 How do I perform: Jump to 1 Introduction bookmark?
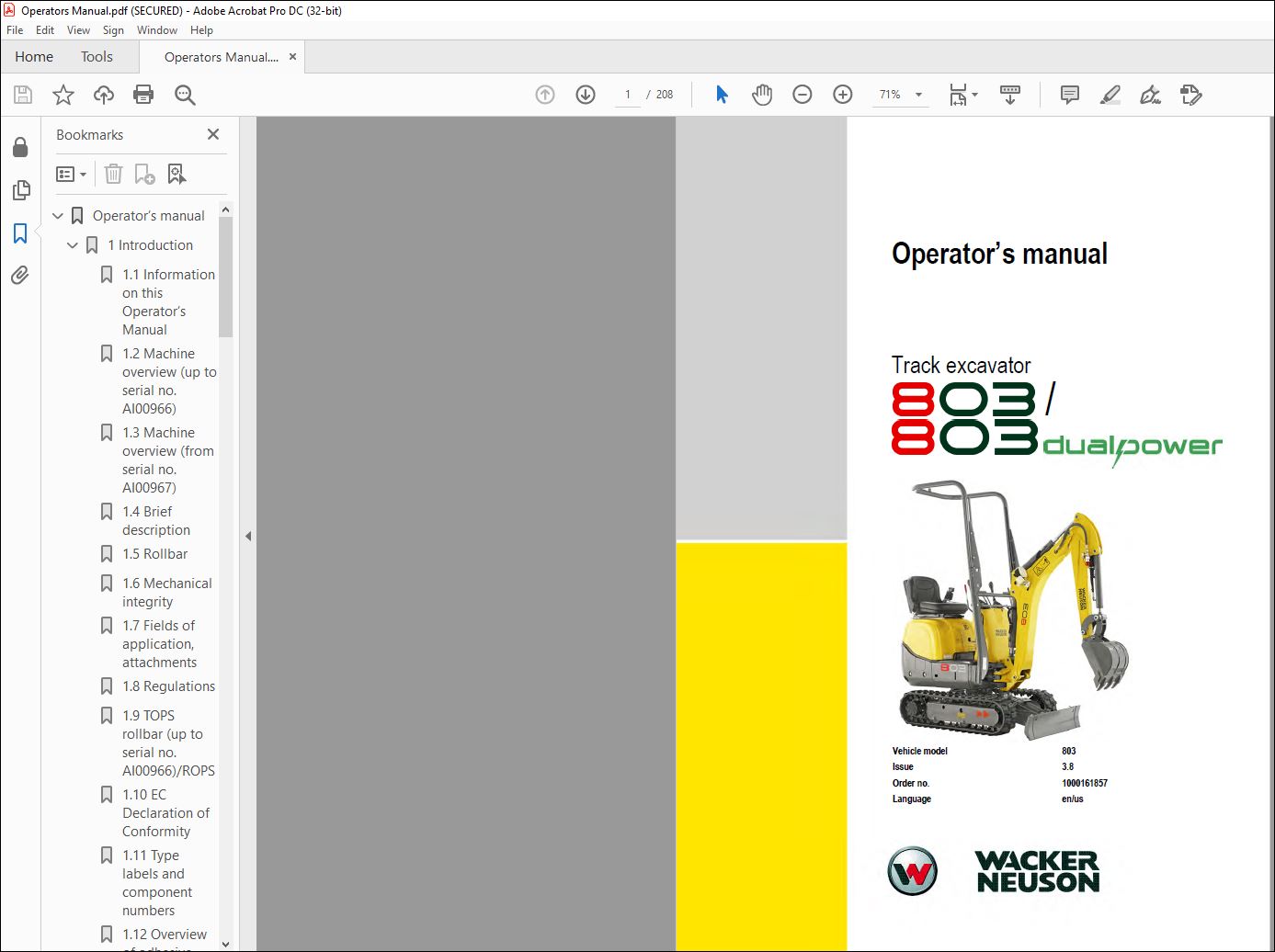coord(151,245)
